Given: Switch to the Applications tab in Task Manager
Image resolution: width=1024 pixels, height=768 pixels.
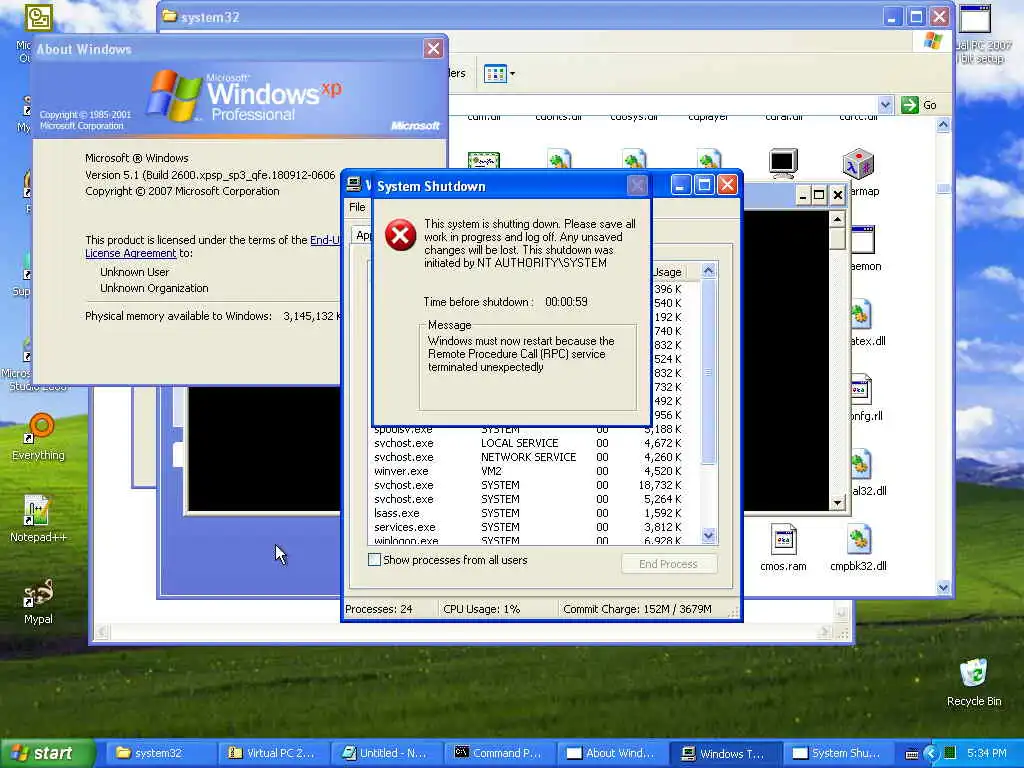Looking at the screenshot, I should 363,235.
